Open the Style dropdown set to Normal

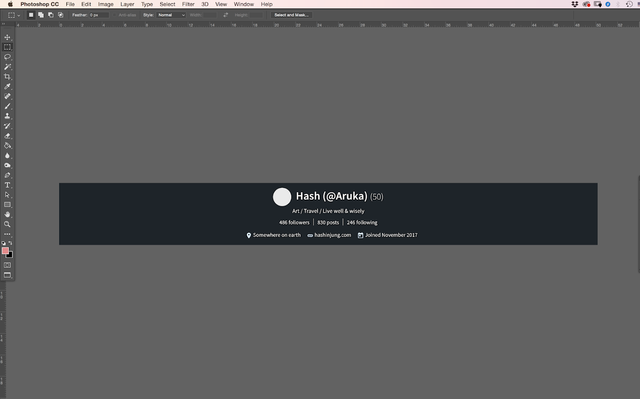[x=171, y=15]
